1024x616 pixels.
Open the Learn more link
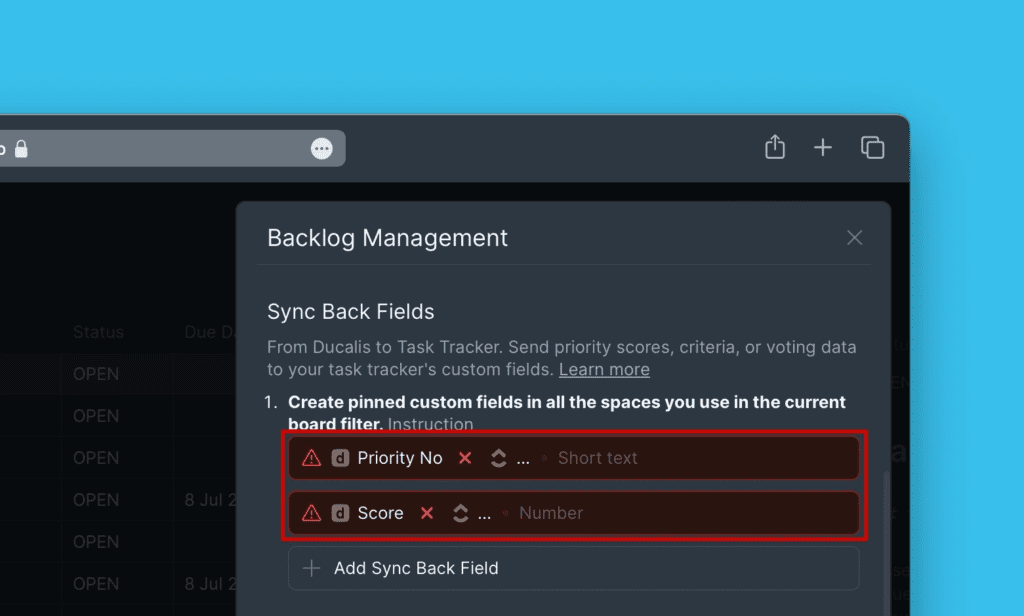pyautogui.click(x=604, y=370)
